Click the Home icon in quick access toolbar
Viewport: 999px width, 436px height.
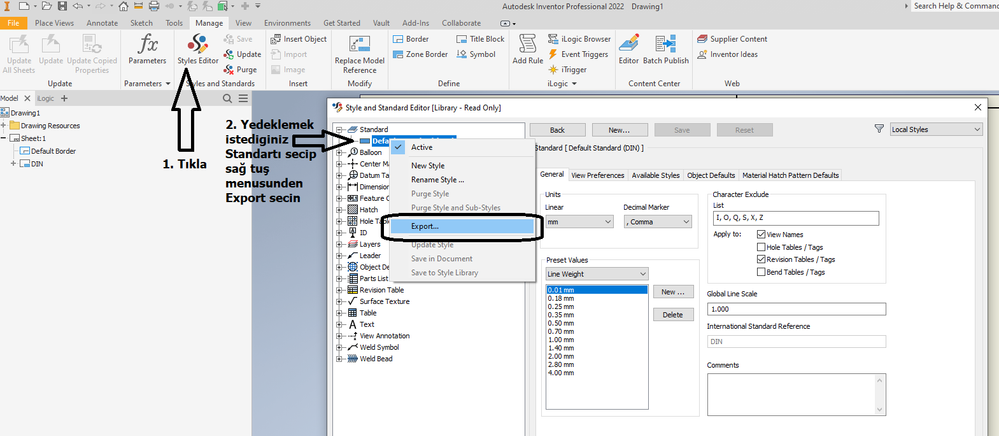point(123,6)
